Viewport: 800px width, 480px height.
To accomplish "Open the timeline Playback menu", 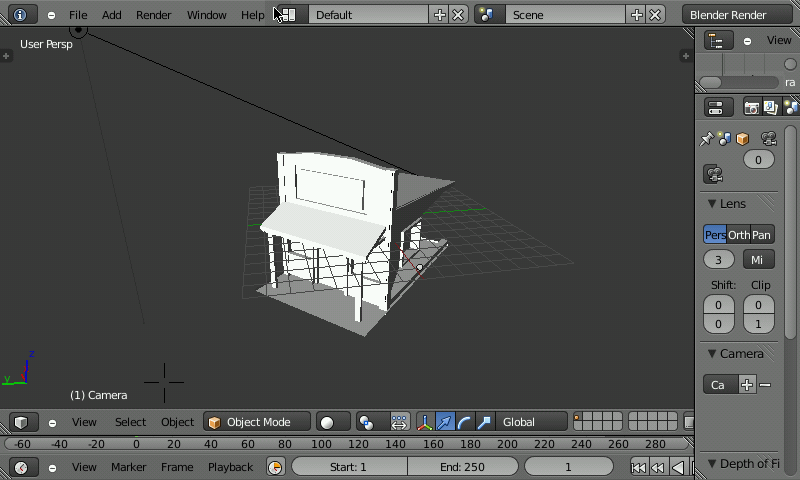I will click(230, 467).
